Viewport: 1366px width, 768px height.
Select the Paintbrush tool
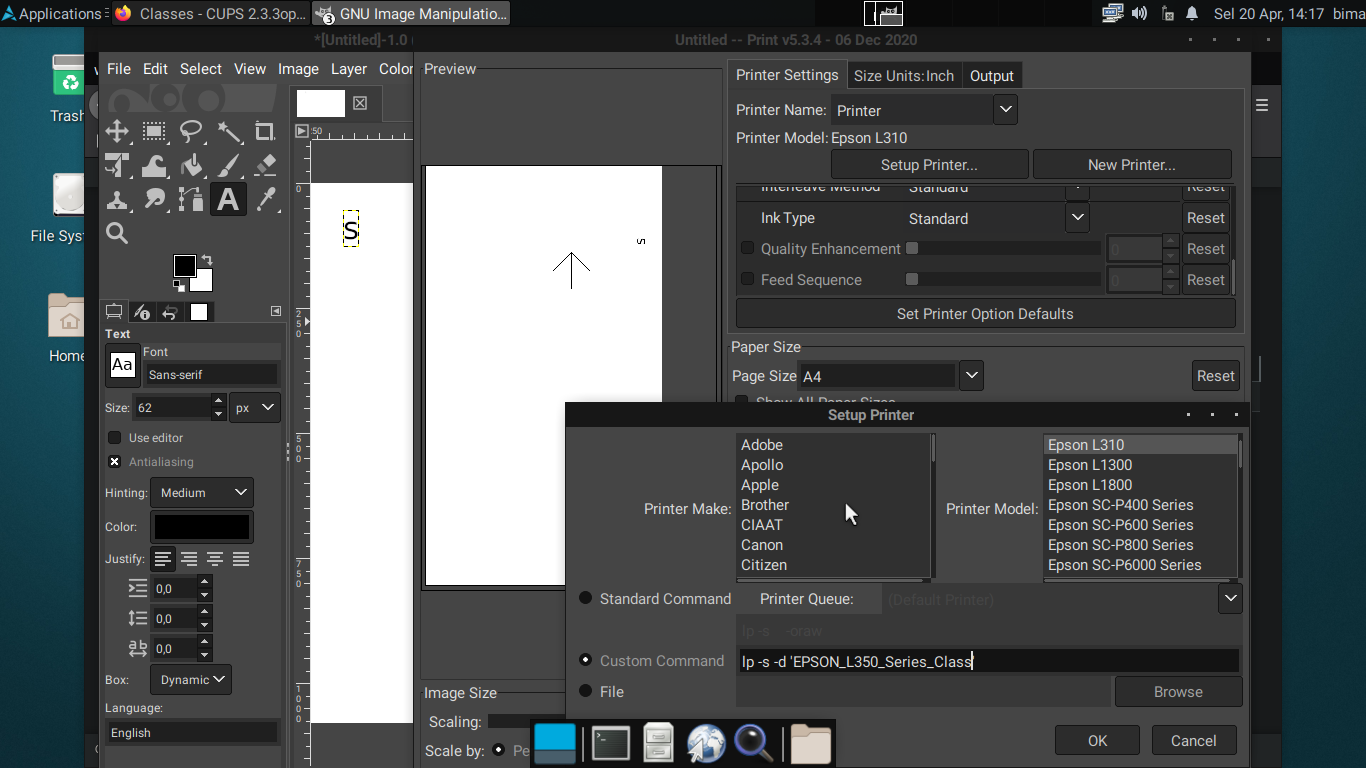[x=228, y=166]
